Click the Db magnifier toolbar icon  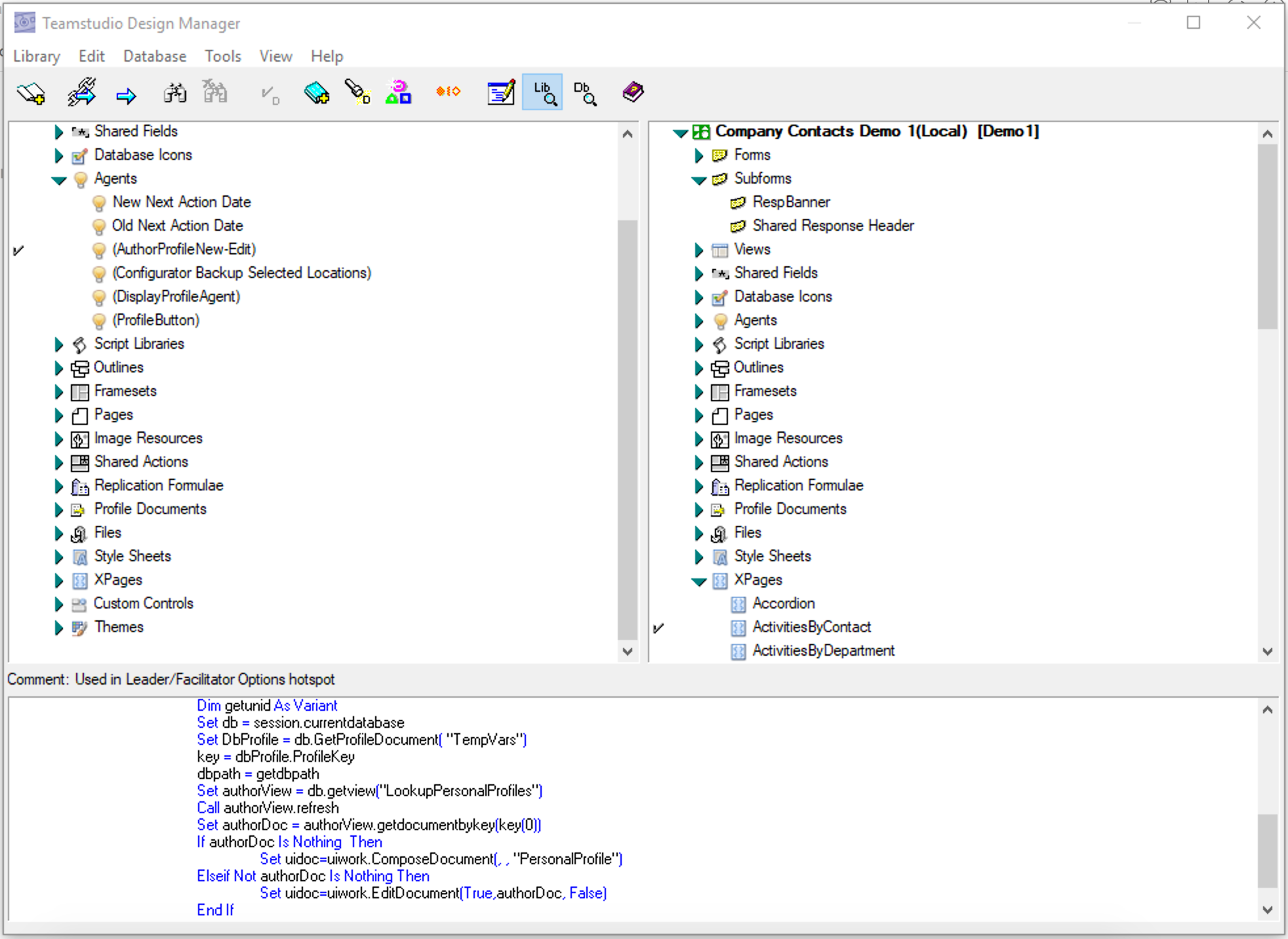point(584,92)
